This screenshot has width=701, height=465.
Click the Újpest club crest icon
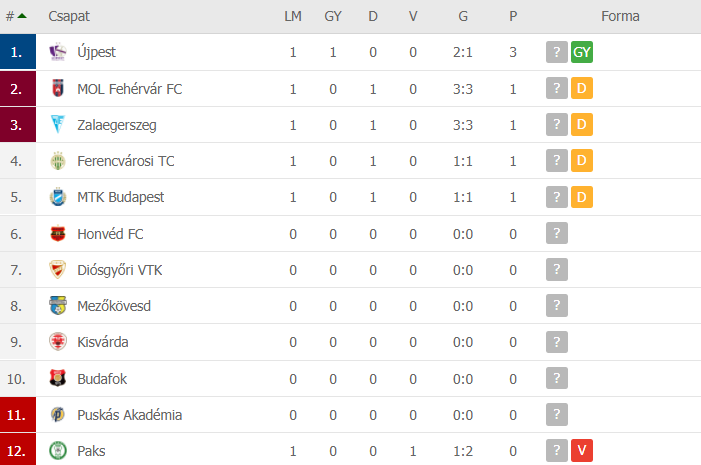(x=58, y=52)
